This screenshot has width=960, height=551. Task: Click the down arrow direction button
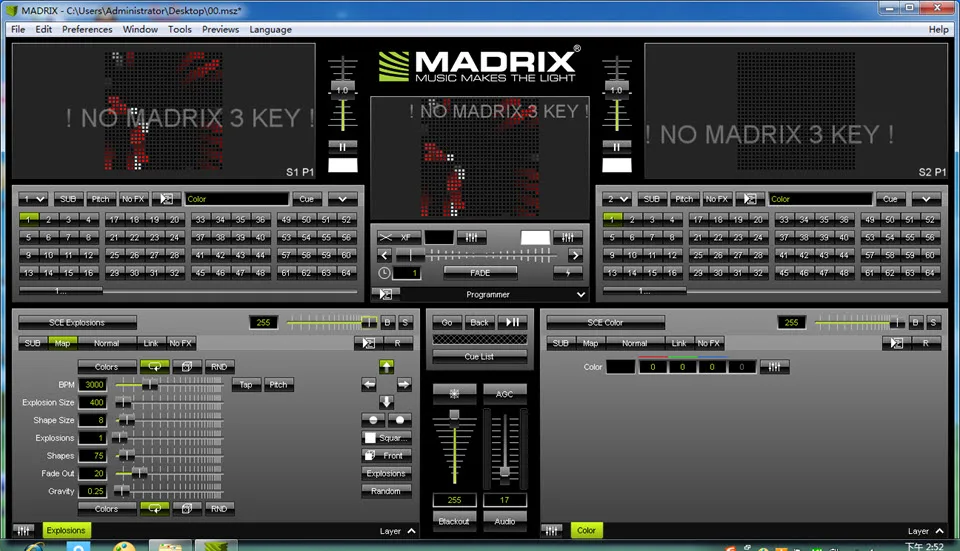pyautogui.click(x=386, y=402)
